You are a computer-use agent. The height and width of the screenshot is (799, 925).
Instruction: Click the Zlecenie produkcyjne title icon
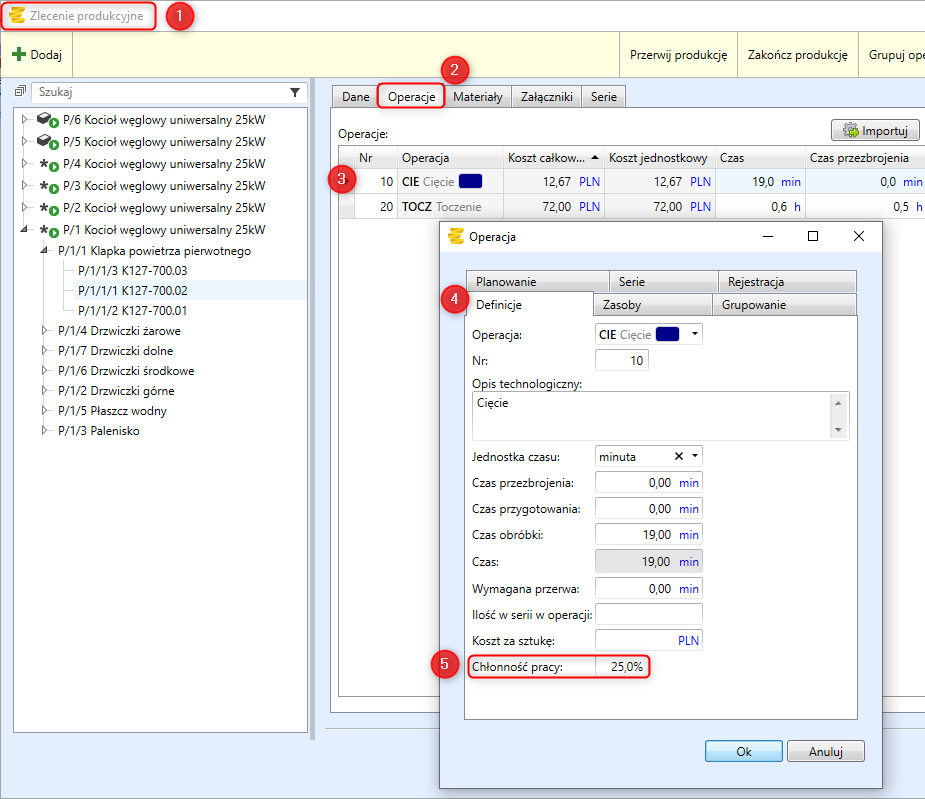pos(17,16)
